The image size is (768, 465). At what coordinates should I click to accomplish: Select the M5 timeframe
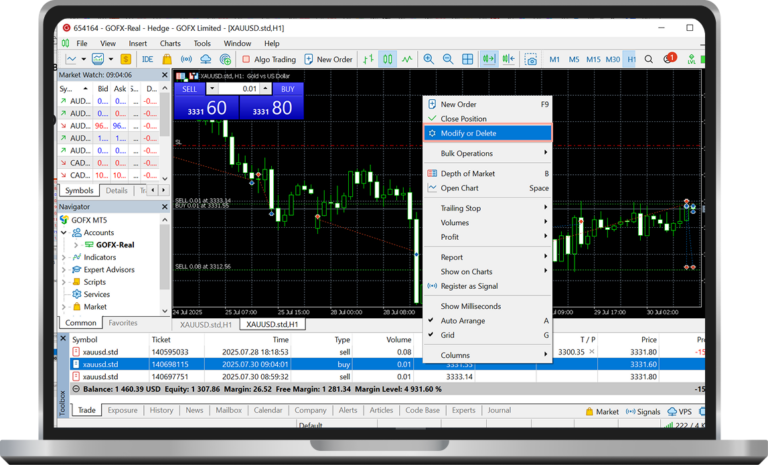pos(574,59)
